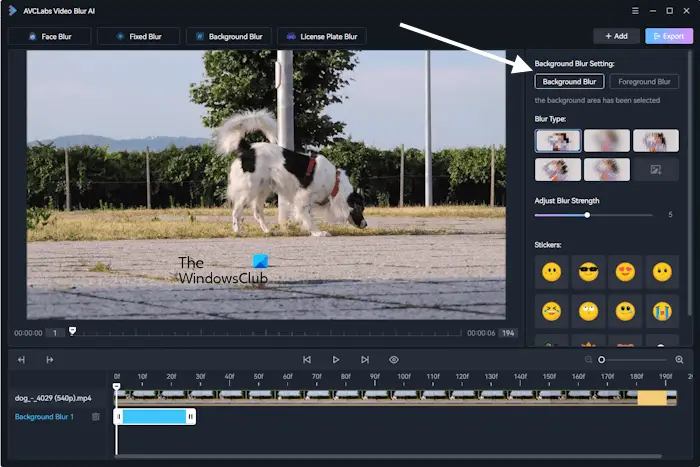
Task: Click the Export button
Action: 668,36
